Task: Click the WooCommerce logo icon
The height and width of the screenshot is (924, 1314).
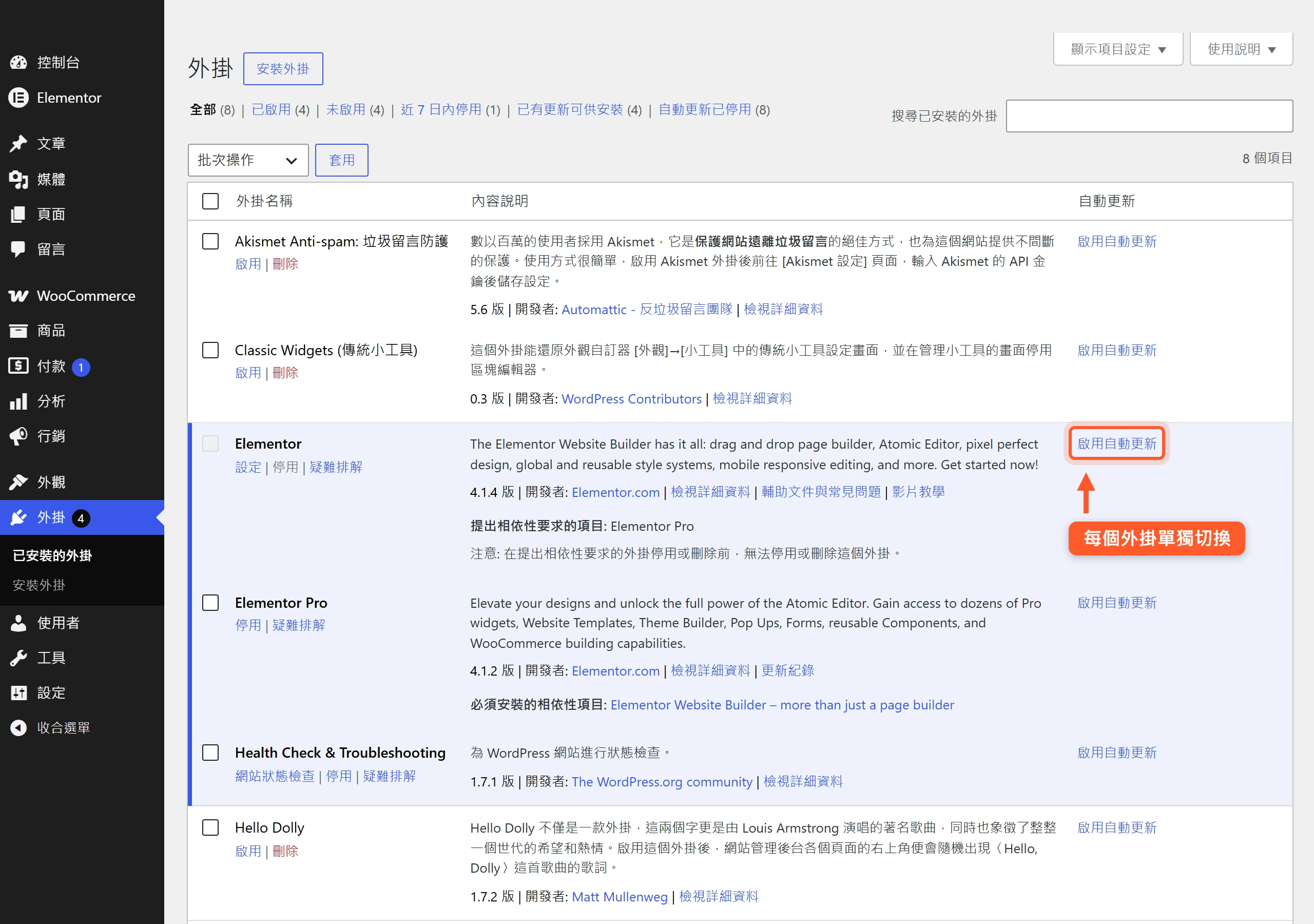Action: pyautogui.click(x=18, y=296)
